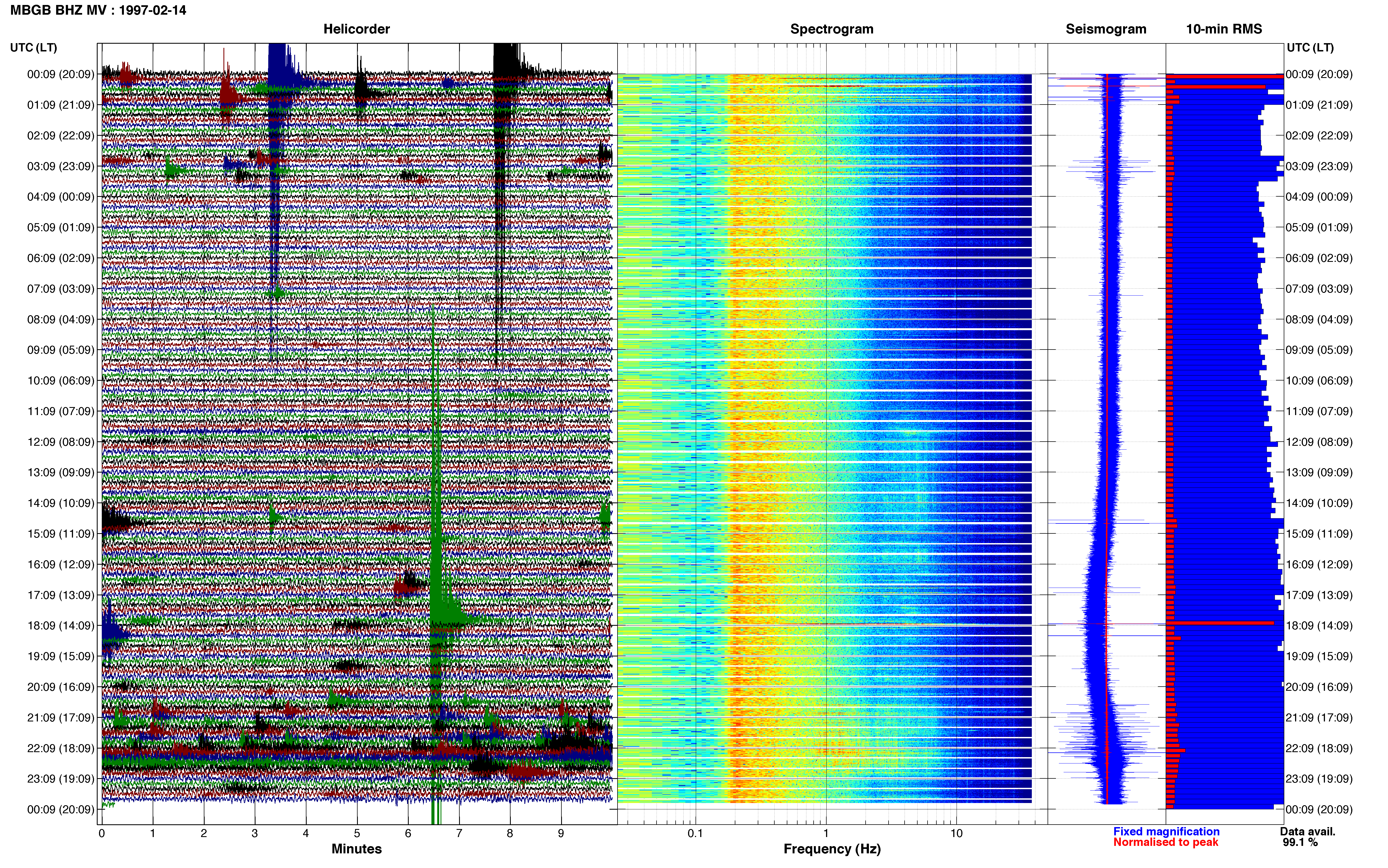1388x868 pixels.
Task: Click left time label '20:09 (16:09)'
Action: click(61, 687)
